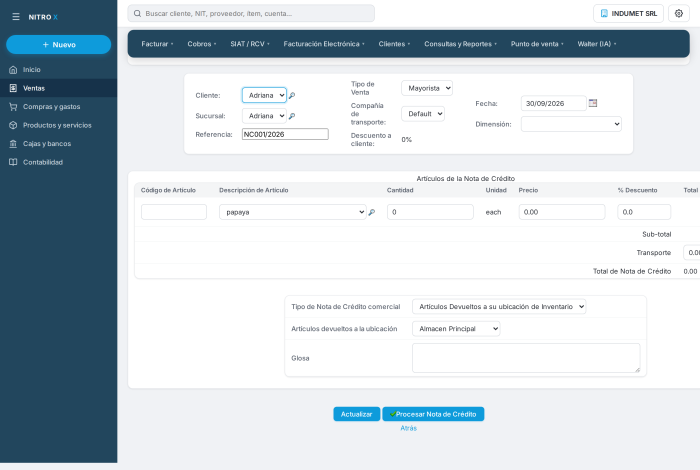Open the Dimensión dropdown
This screenshot has height=470, width=700.
pos(571,124)
